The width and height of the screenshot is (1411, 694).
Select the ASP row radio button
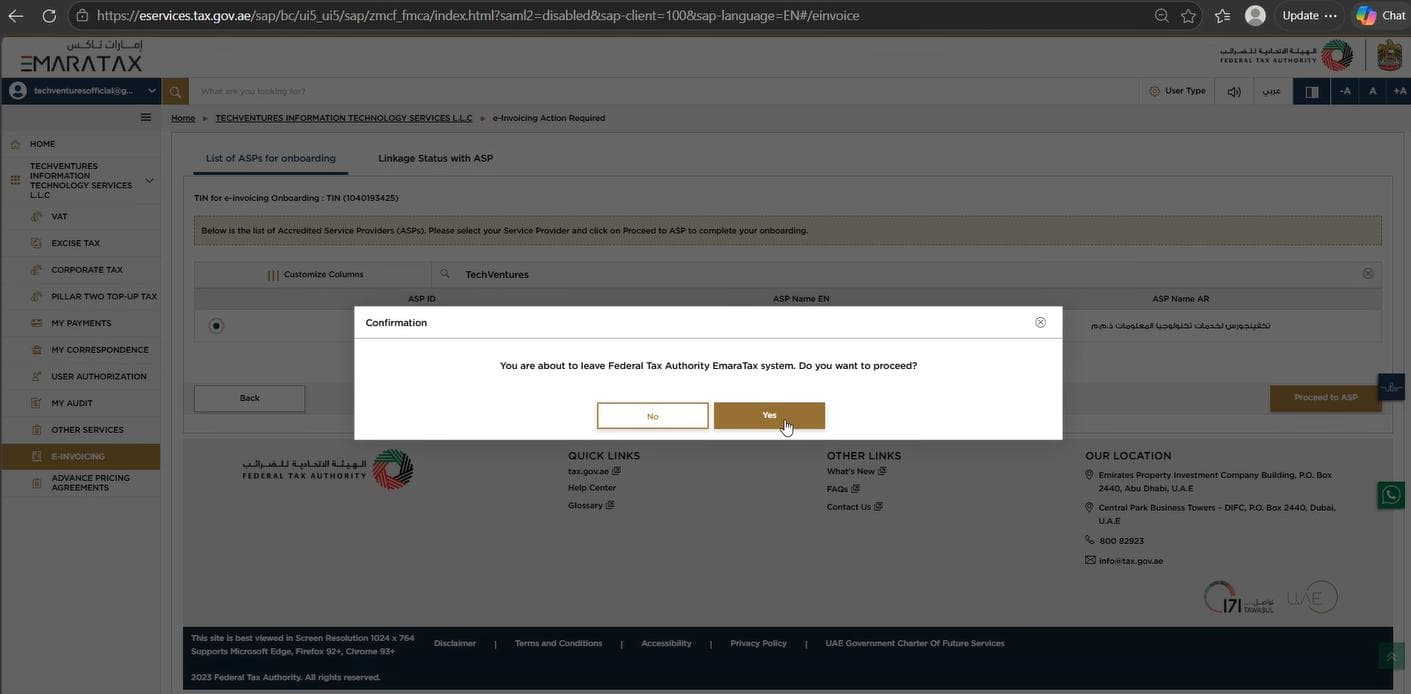[216, 326]
